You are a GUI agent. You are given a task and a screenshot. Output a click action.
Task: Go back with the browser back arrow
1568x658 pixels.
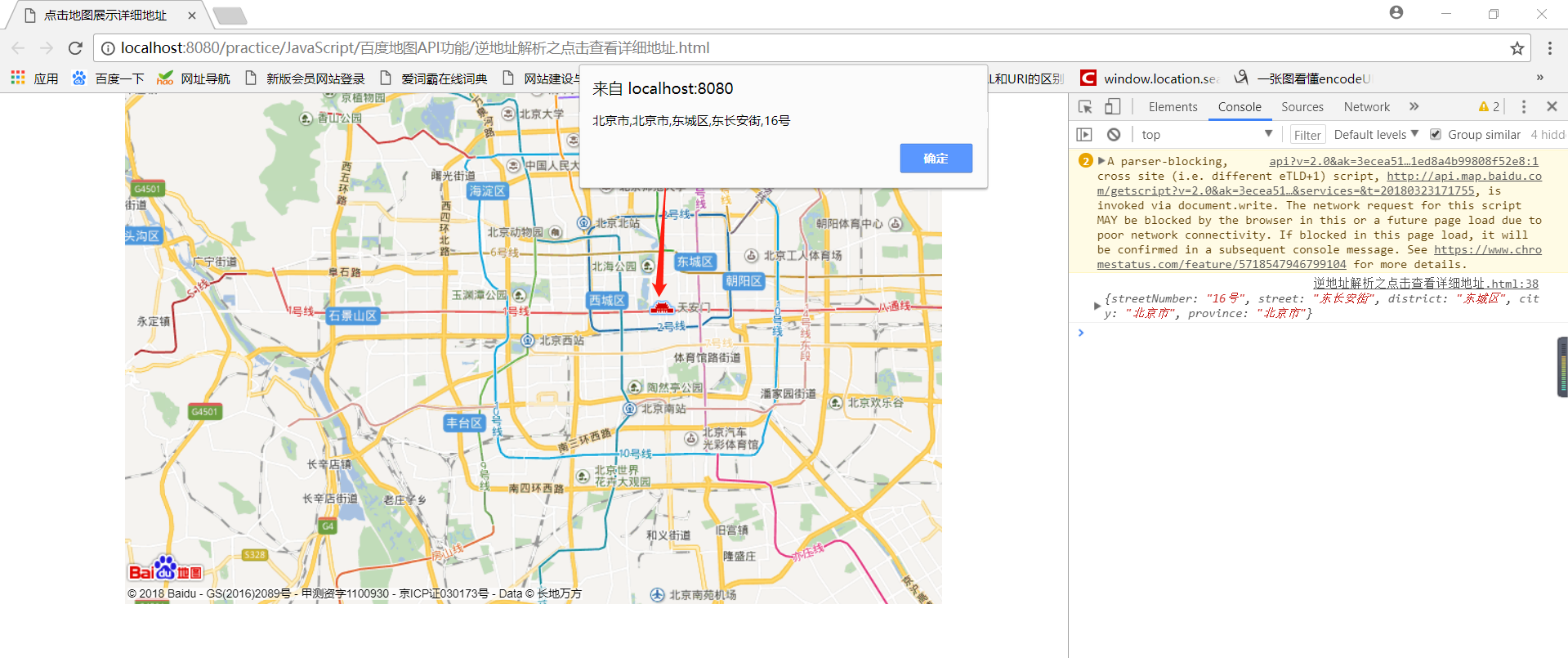pos(19,48)
